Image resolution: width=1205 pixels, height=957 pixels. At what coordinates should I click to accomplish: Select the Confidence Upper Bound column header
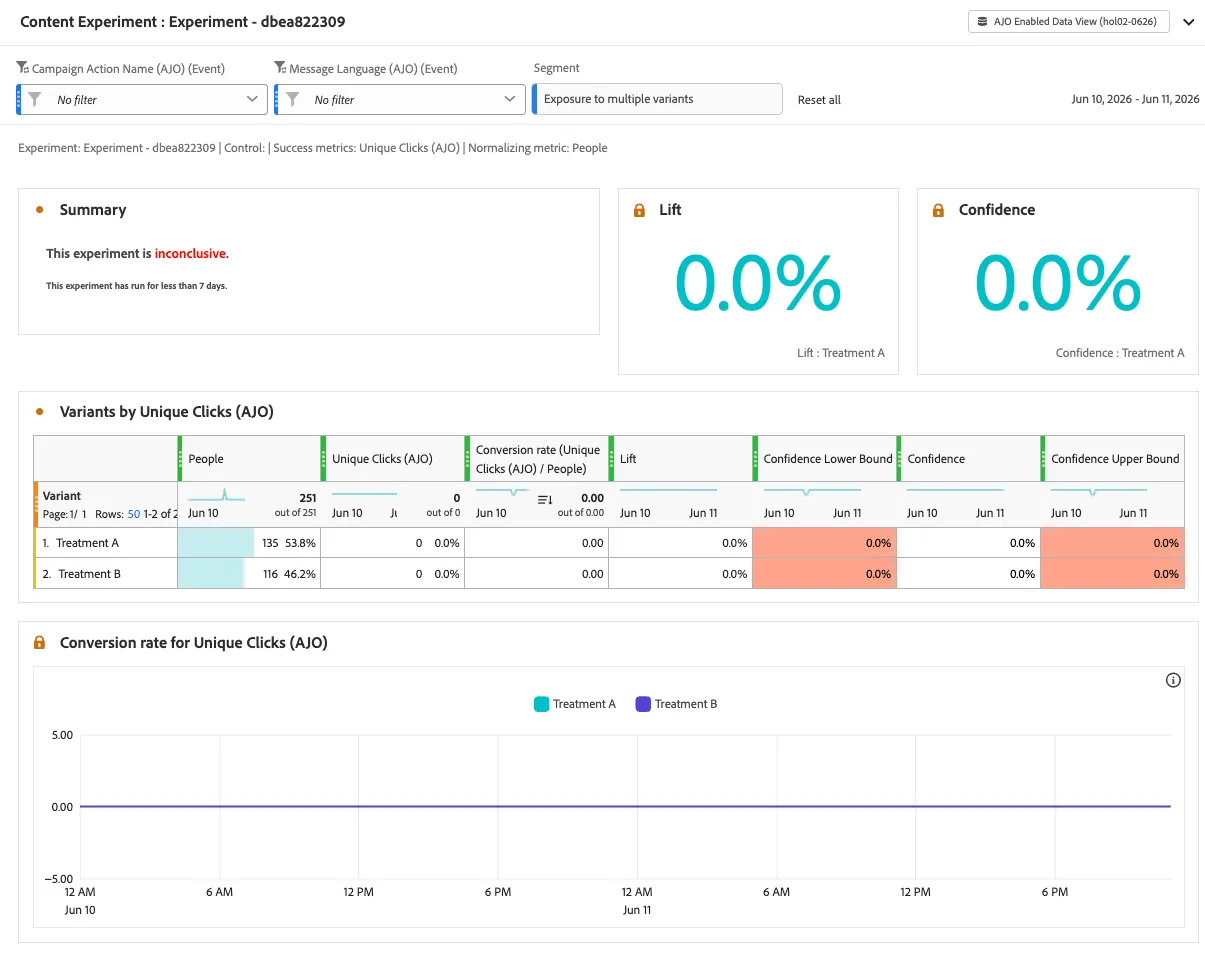pos(1113,459)
